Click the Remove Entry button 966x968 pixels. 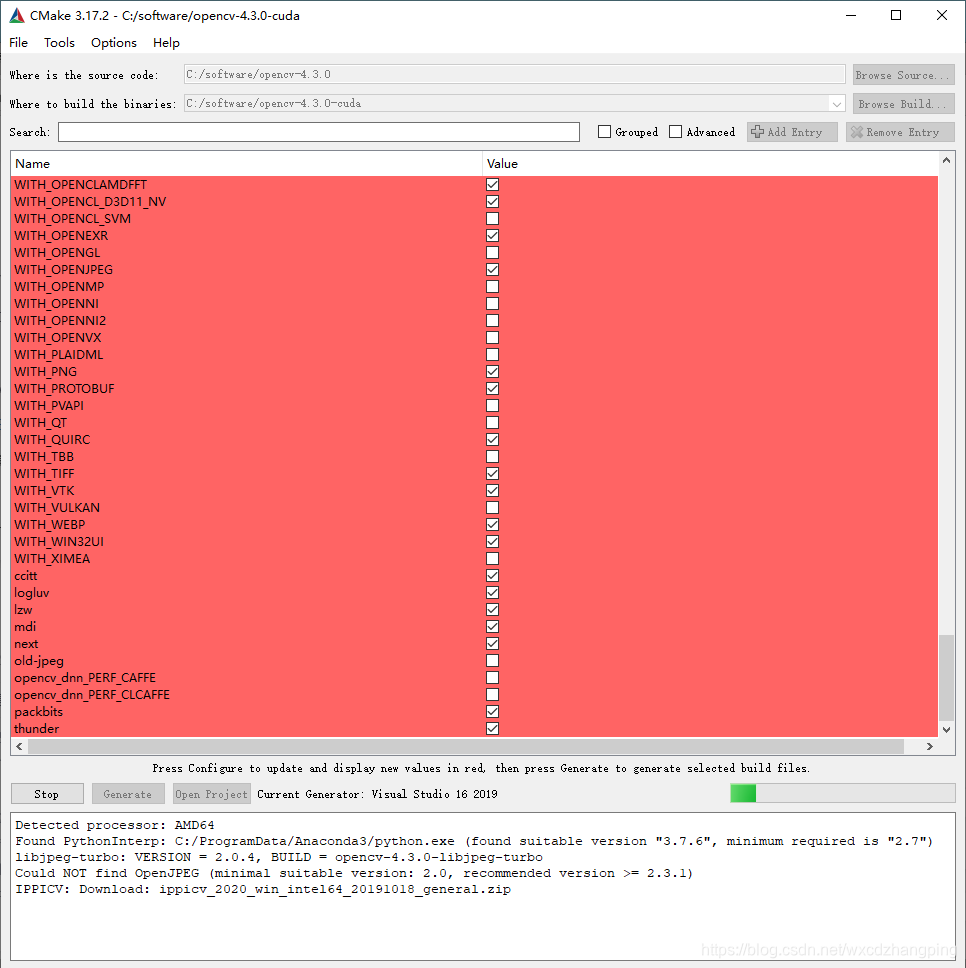[x=900, y=132]
